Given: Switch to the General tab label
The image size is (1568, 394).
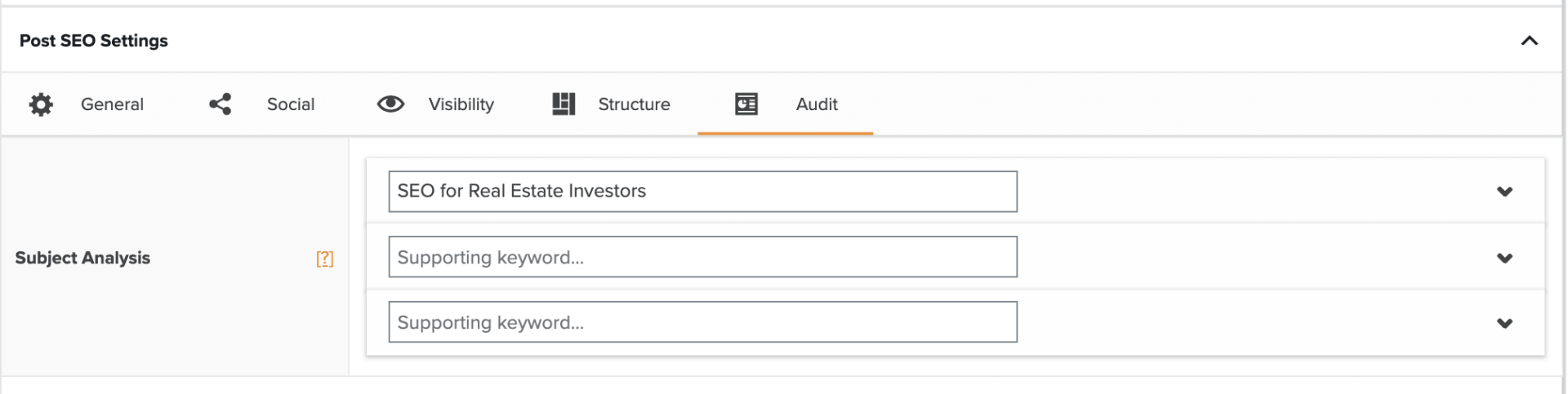Looking at the screenshot, I should 112,104.
